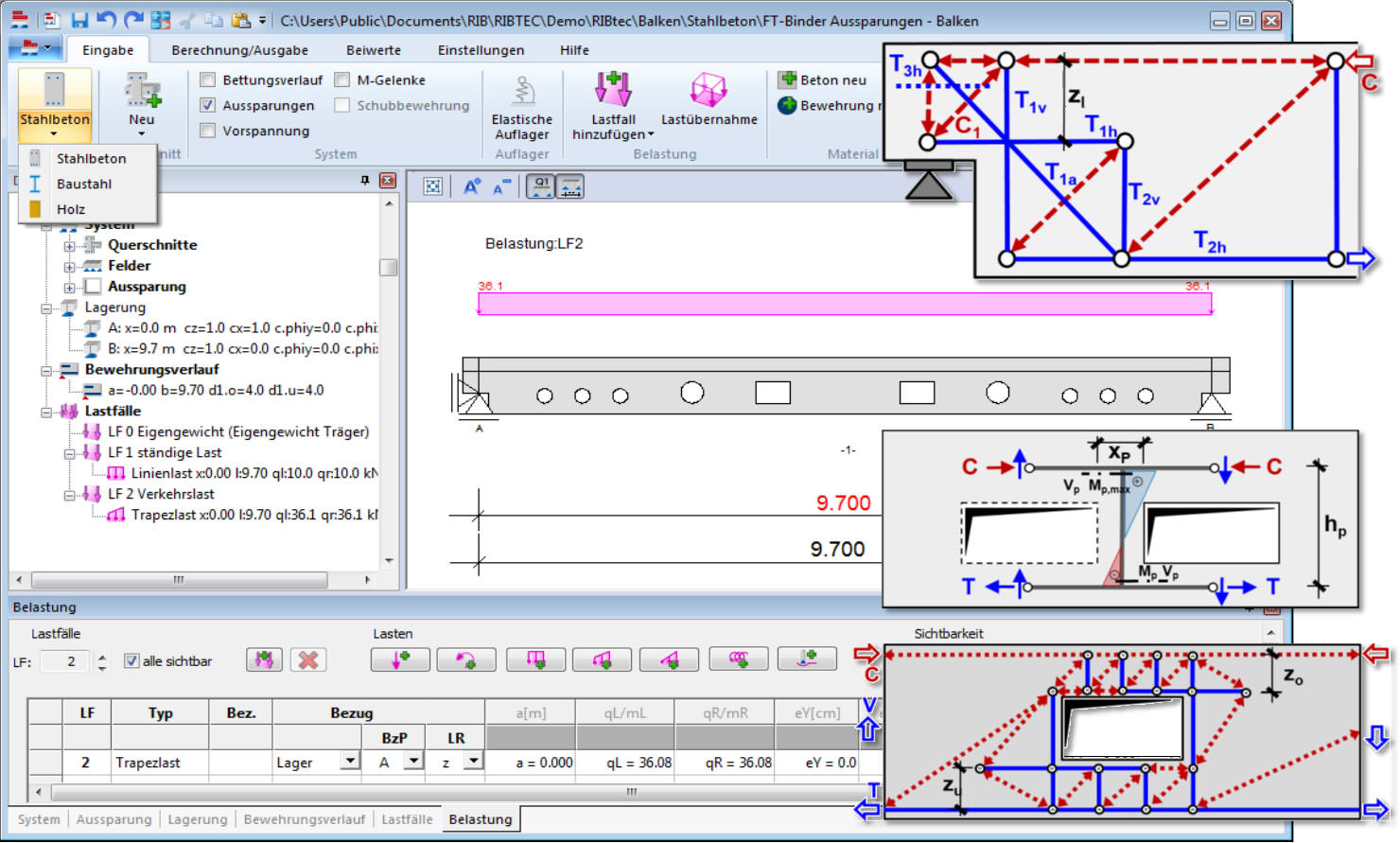Image resolution: width=1400 pixels, height=843 pixels.
Task: Click the Lastübernahme cube icon
Action: tap(709, 91)
